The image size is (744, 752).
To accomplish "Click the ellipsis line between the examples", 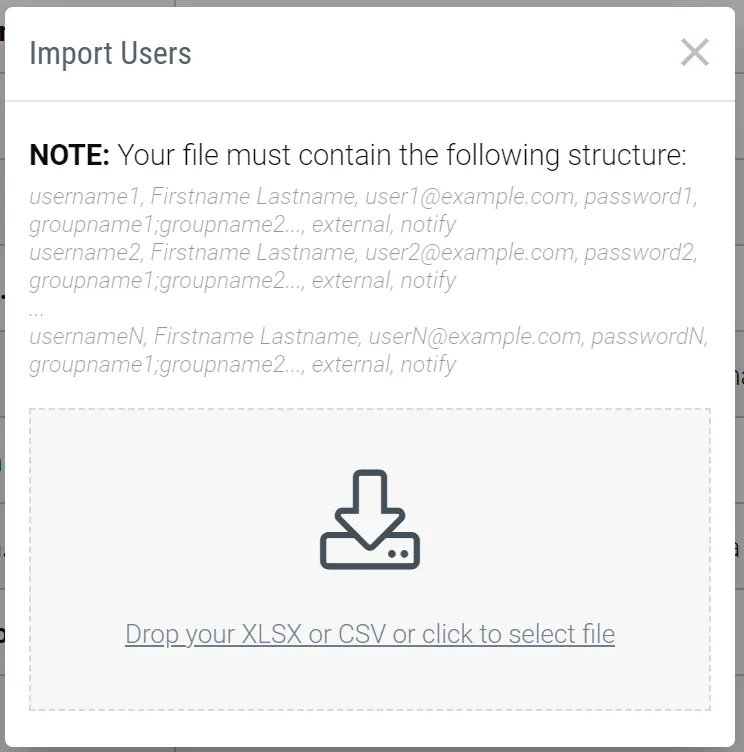I will [x=37, y=310].
